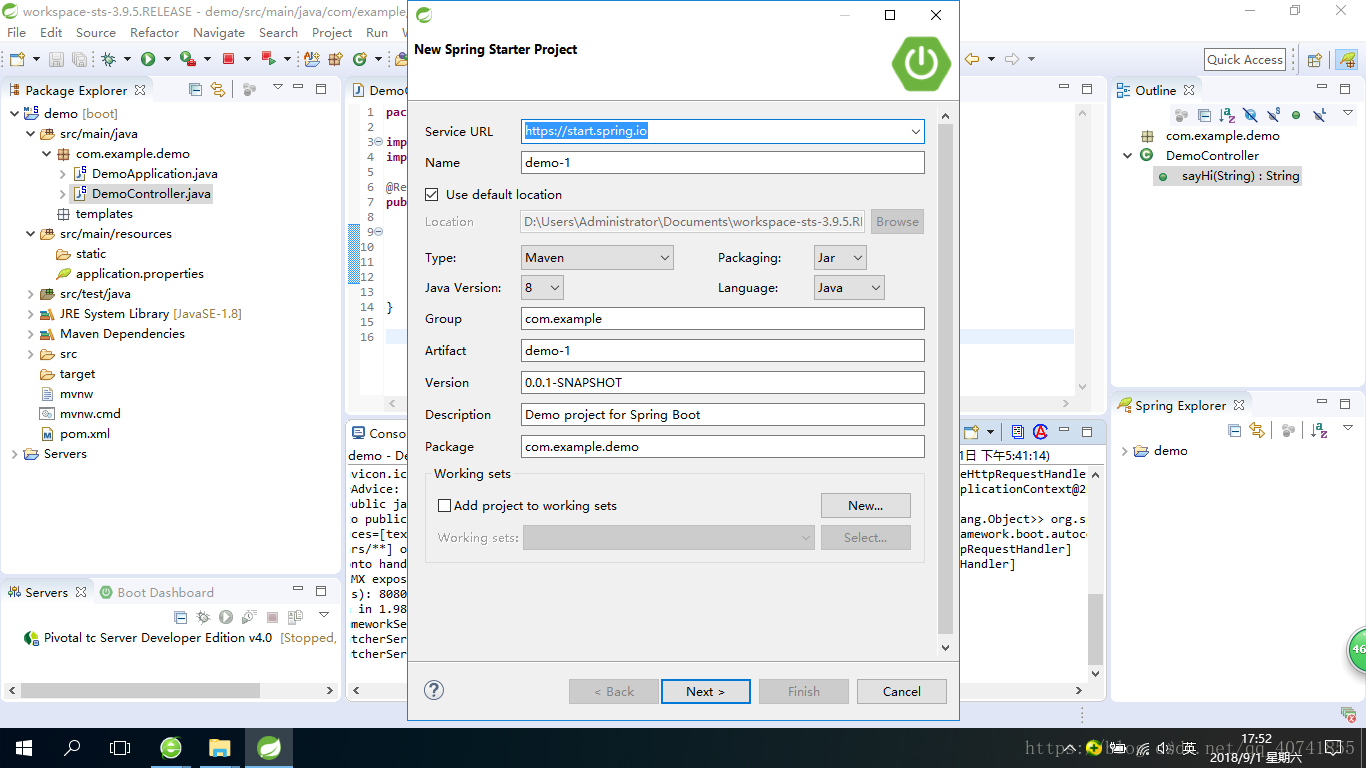The image size is (1366, 768).
Task: Select application.properties in Package Explorer
Action: 140,274
